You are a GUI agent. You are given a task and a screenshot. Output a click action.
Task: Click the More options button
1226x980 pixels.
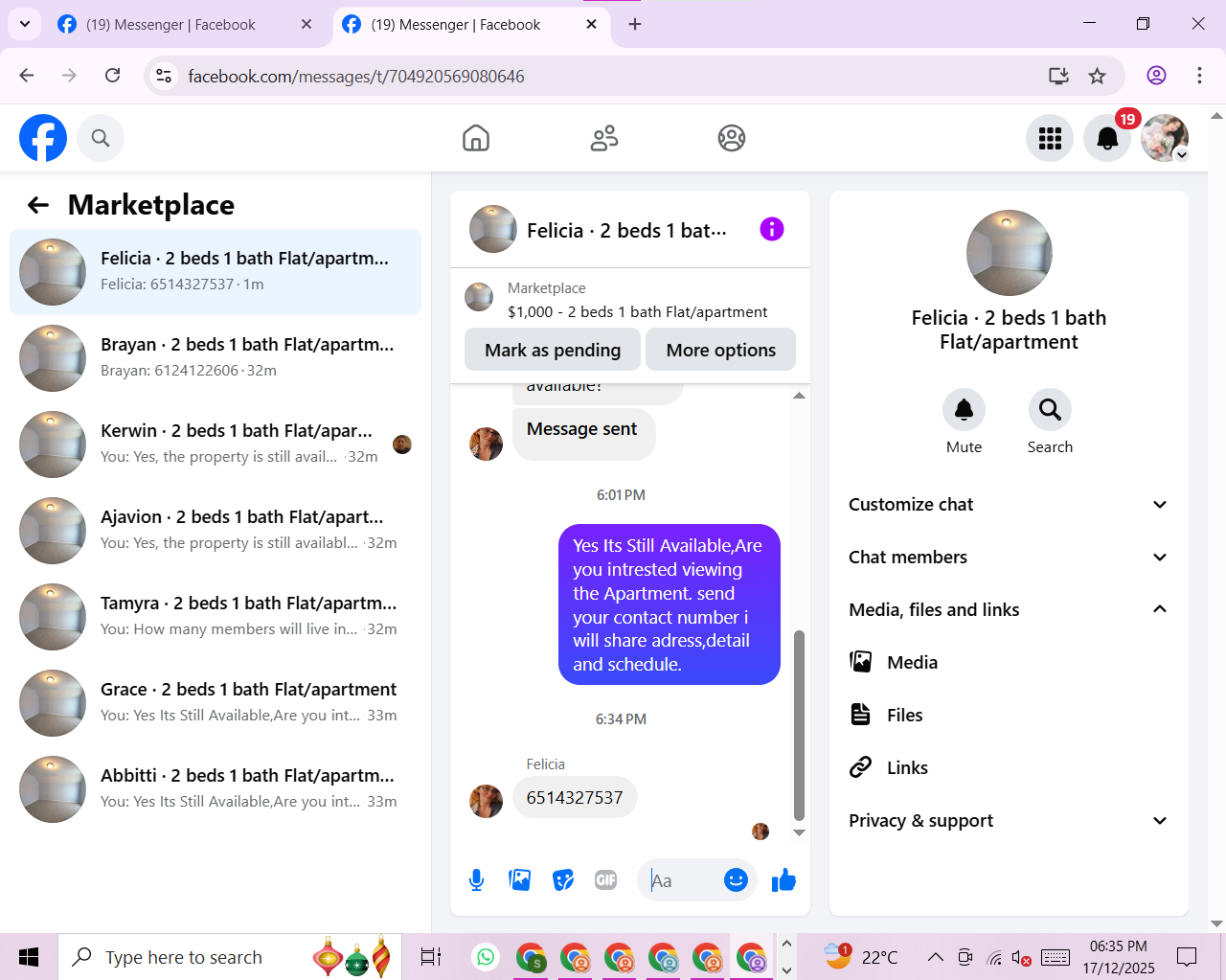[720, 350]
